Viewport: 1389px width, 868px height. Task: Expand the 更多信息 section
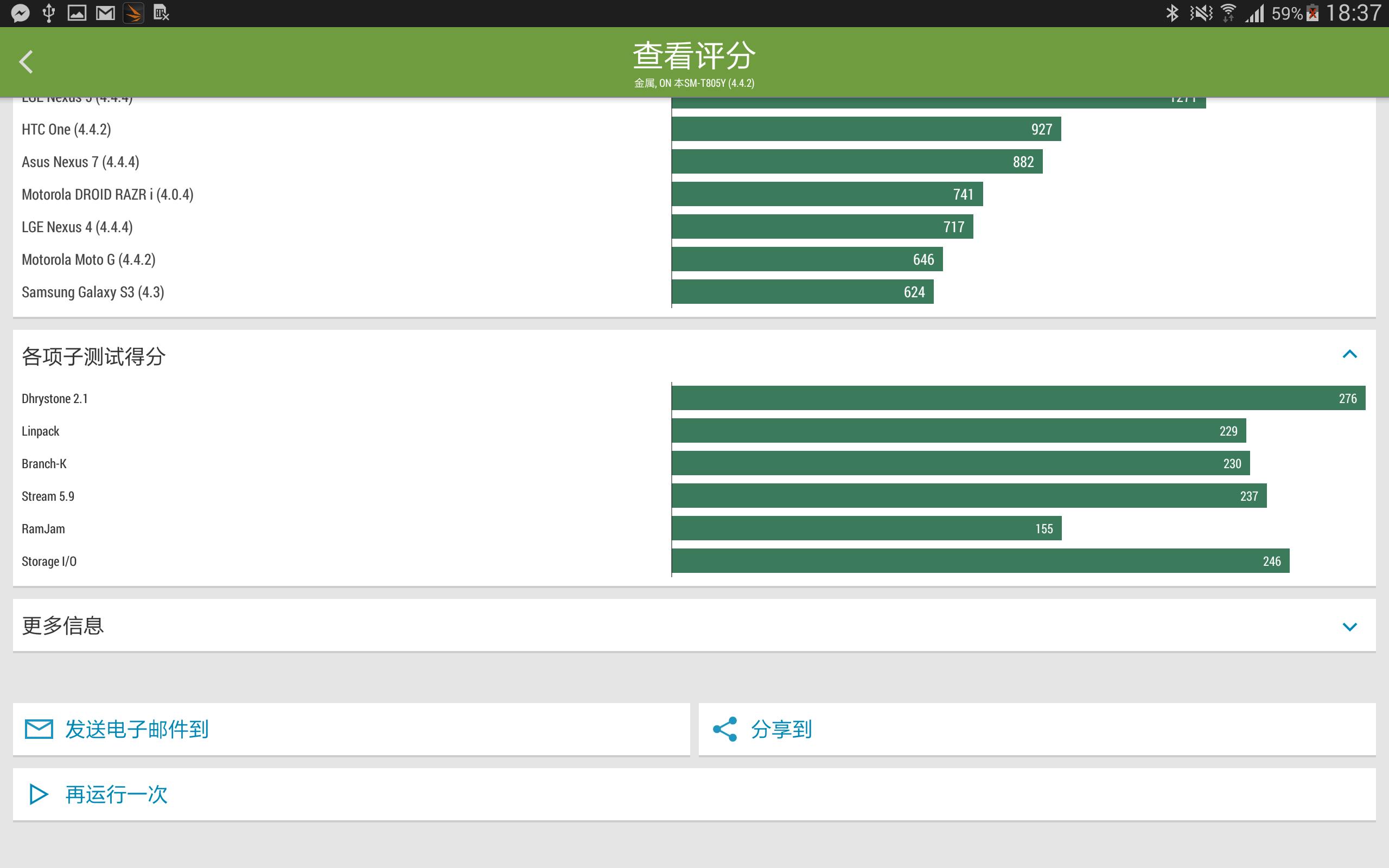(x=1350, y=627)
